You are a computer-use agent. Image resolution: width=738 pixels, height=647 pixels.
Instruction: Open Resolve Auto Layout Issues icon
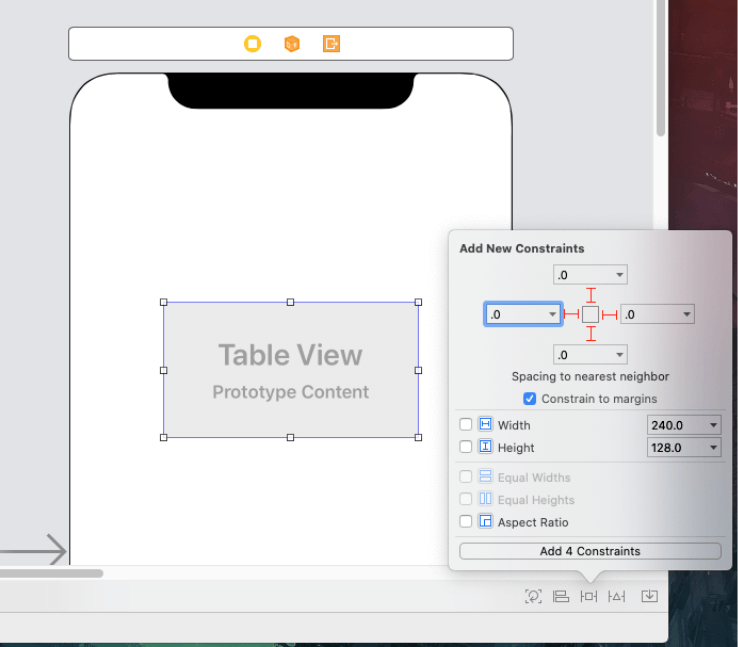pos(617,596)
